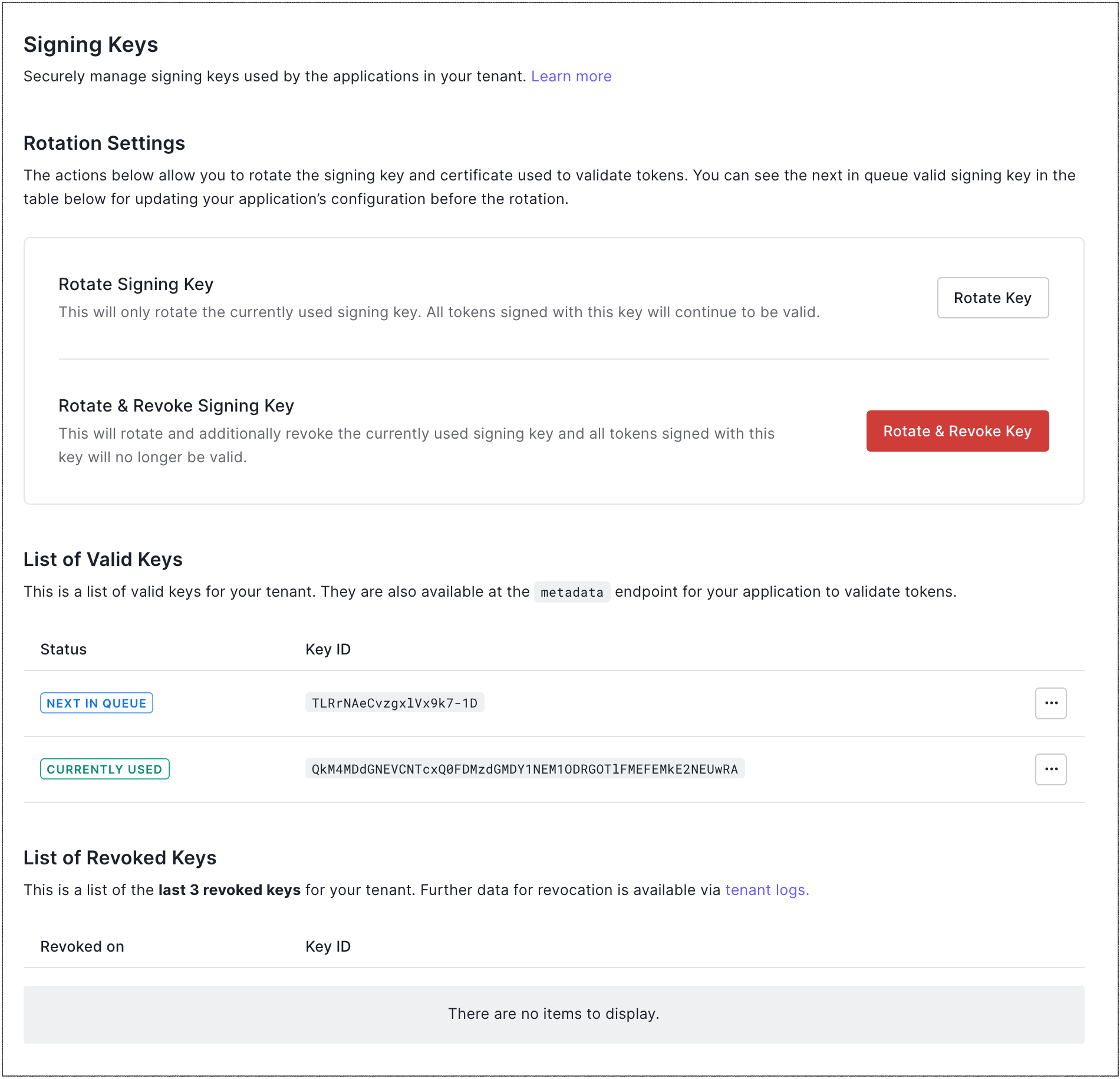Click the Signing Keys page title

click(x=90, y=44)
